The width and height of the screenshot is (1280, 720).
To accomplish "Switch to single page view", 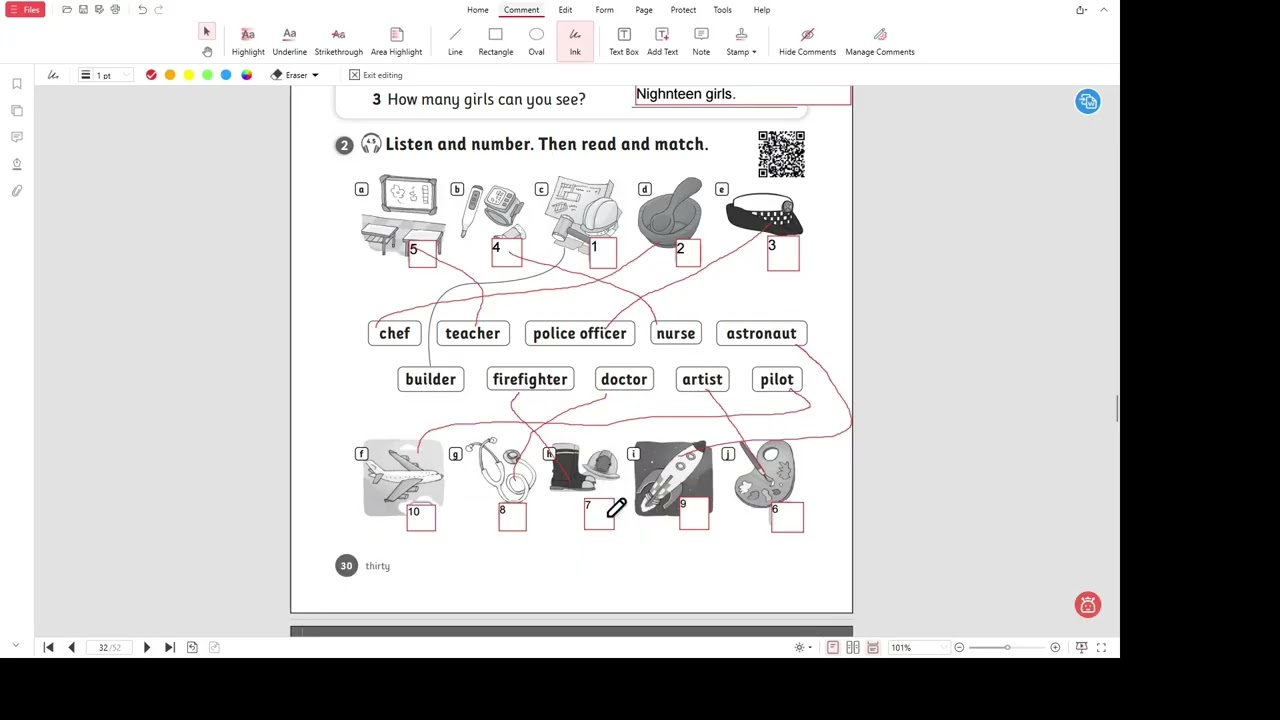I will 832,647.
